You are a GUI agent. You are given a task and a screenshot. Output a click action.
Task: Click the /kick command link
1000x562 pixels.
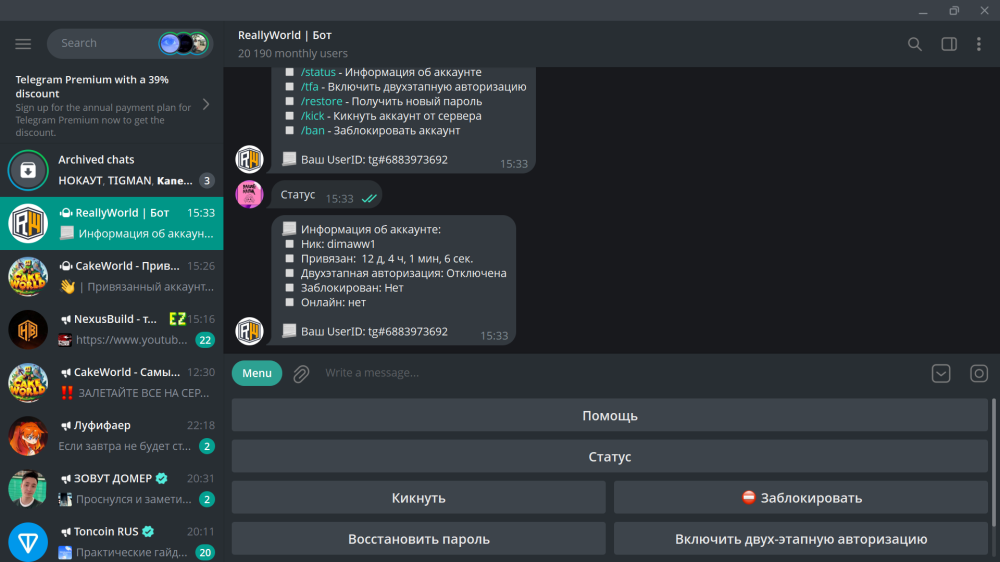point(312,116)
